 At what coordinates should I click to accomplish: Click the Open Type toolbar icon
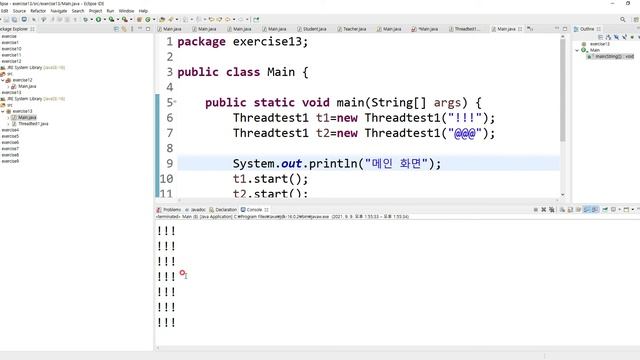pos(162,20)
